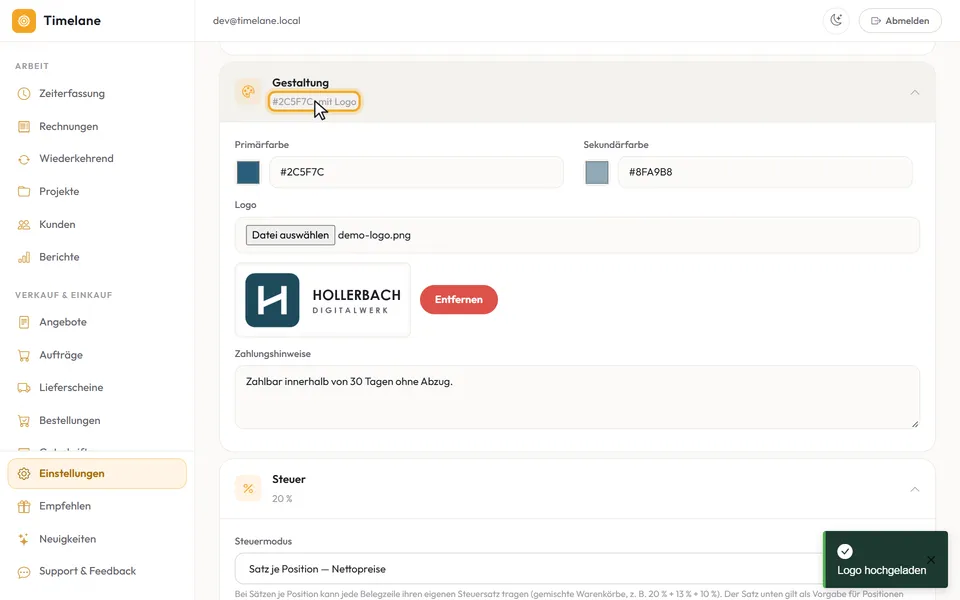Viewport: 960px width, 600px height.
Task: Click the red Entfernen button
Action: [459, 299]
